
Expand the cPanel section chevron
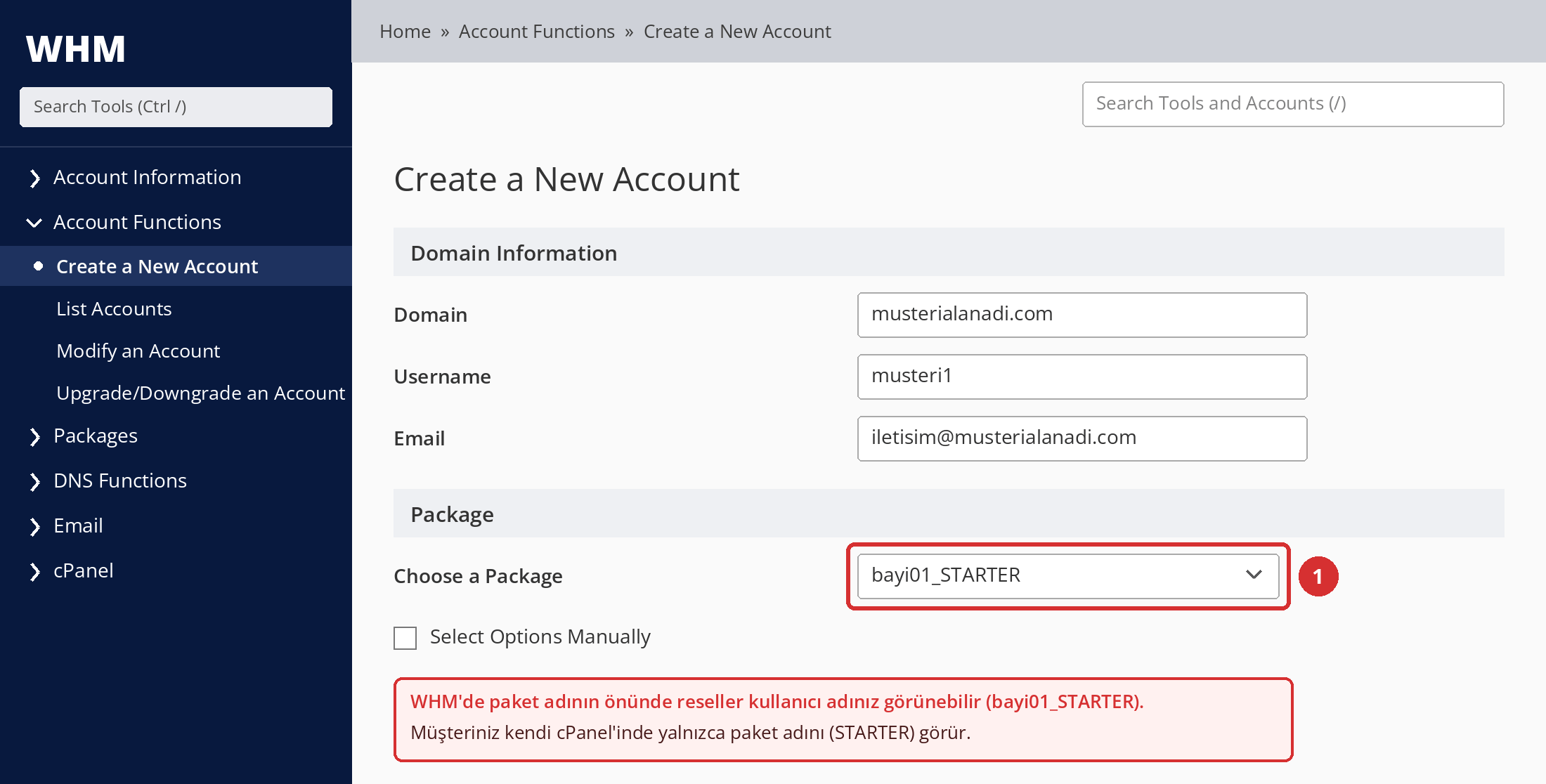pyautogui.click(x=34, y=572)
